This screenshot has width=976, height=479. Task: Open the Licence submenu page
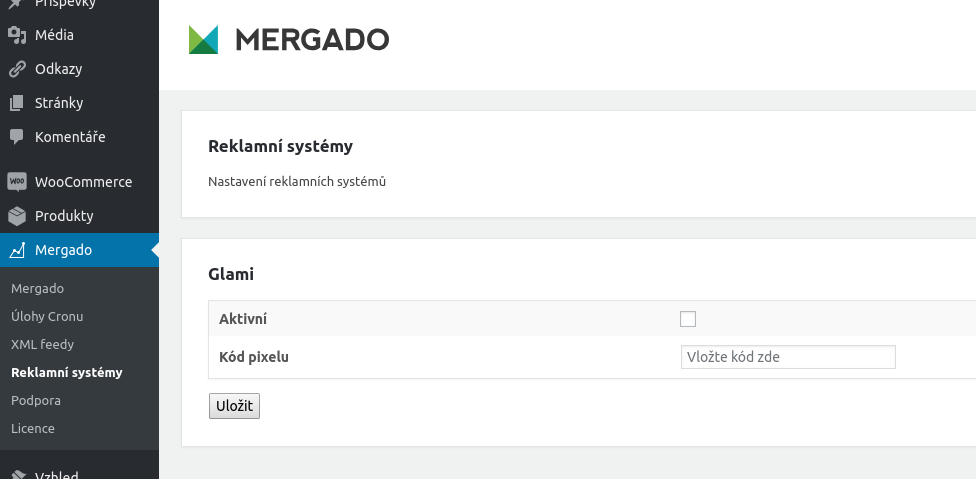[33, 428]
